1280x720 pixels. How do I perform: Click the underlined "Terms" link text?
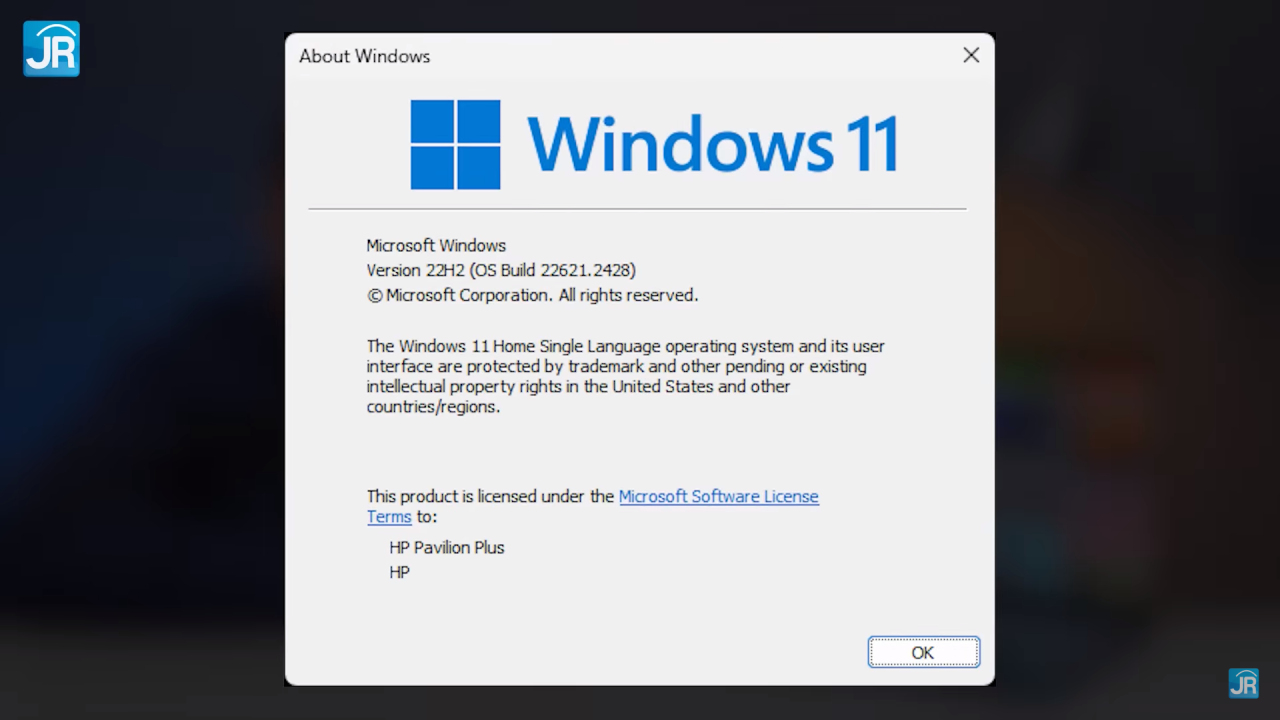click(x=389, y=517)
